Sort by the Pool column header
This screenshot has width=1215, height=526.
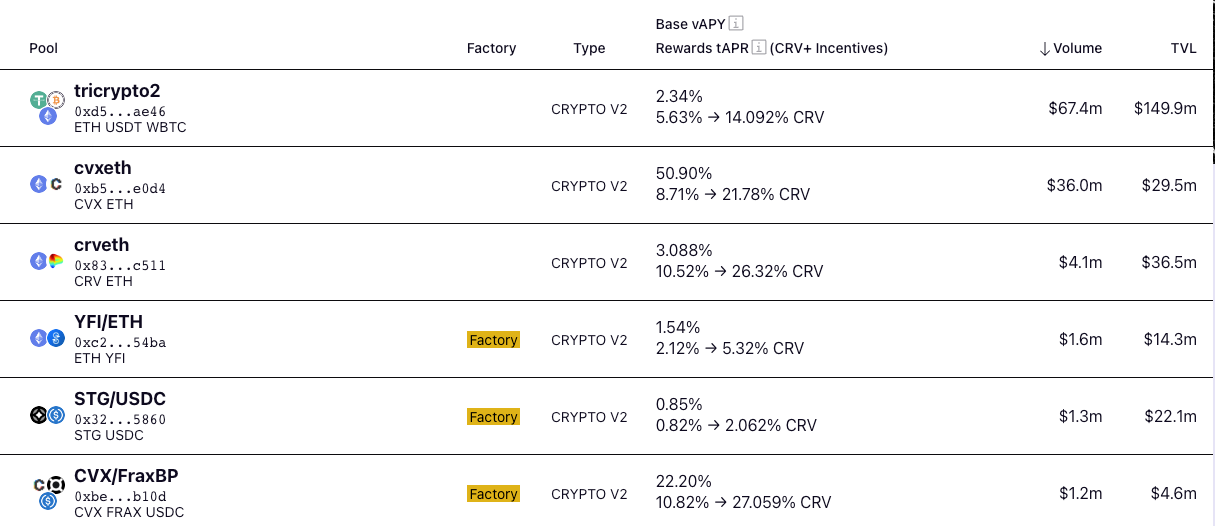point(44,48)
